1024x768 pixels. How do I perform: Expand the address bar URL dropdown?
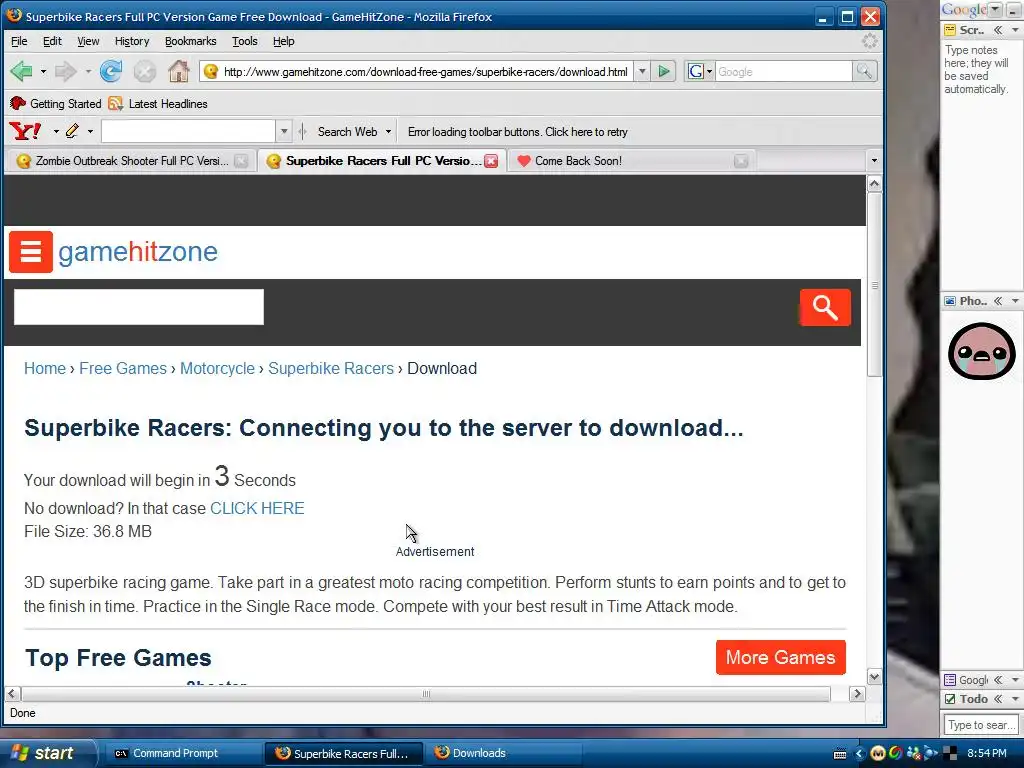pos(642,71)
